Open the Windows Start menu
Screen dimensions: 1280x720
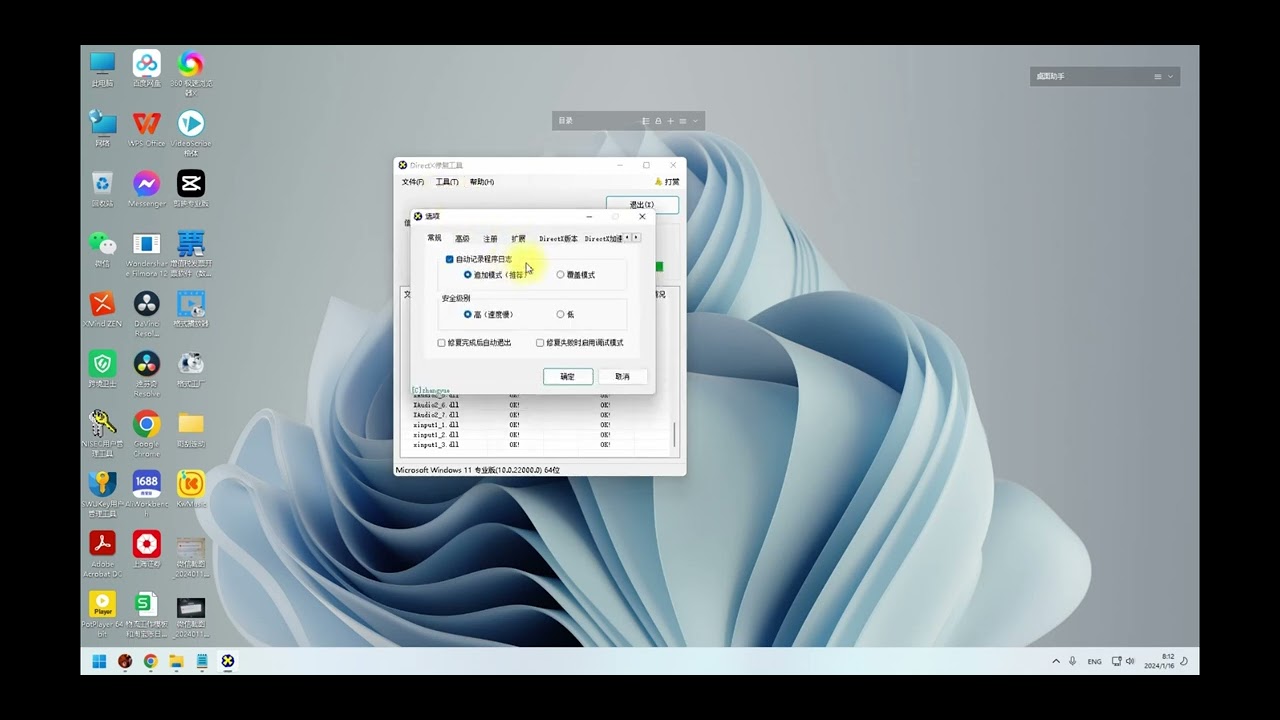pos(99,661)
